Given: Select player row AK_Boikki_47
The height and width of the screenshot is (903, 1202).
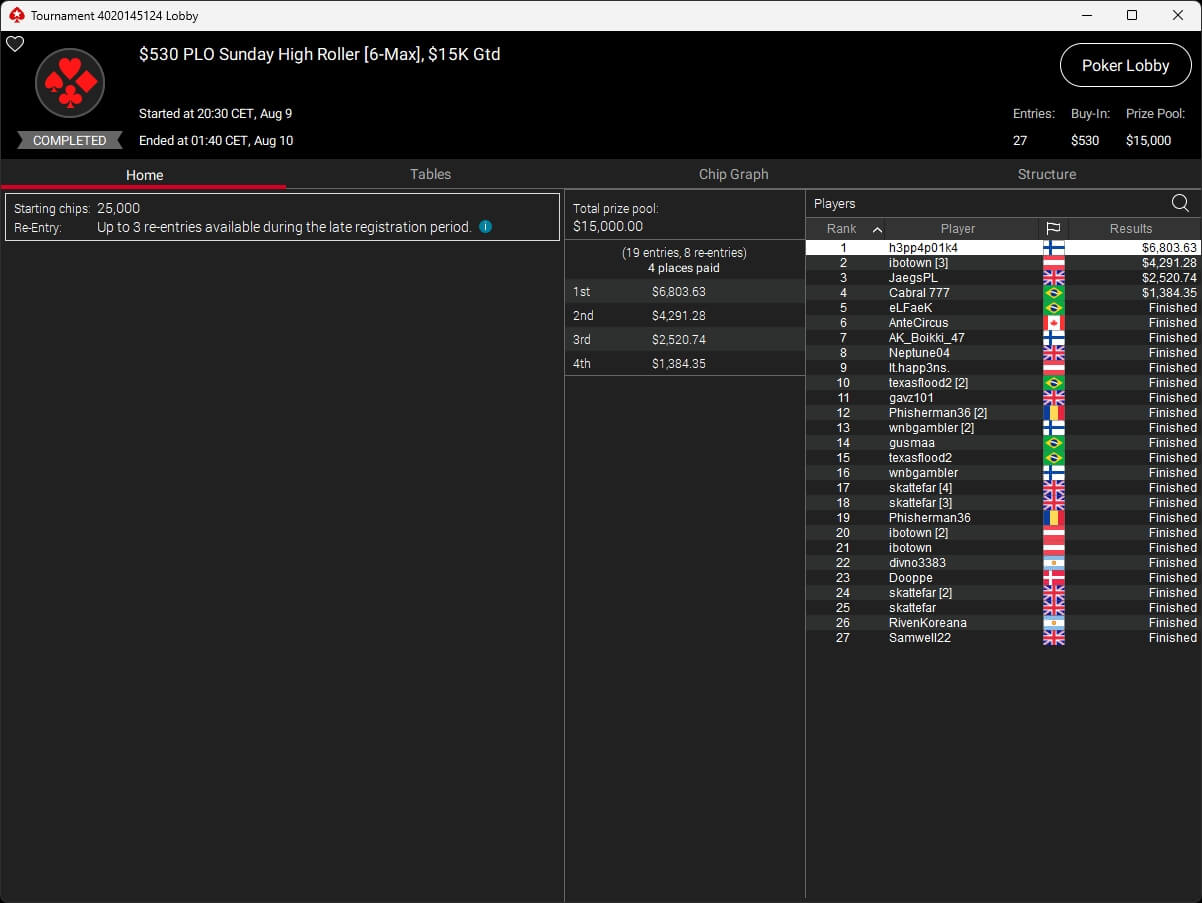Looking at the screenshot, I should click(x=1003, y=338).
